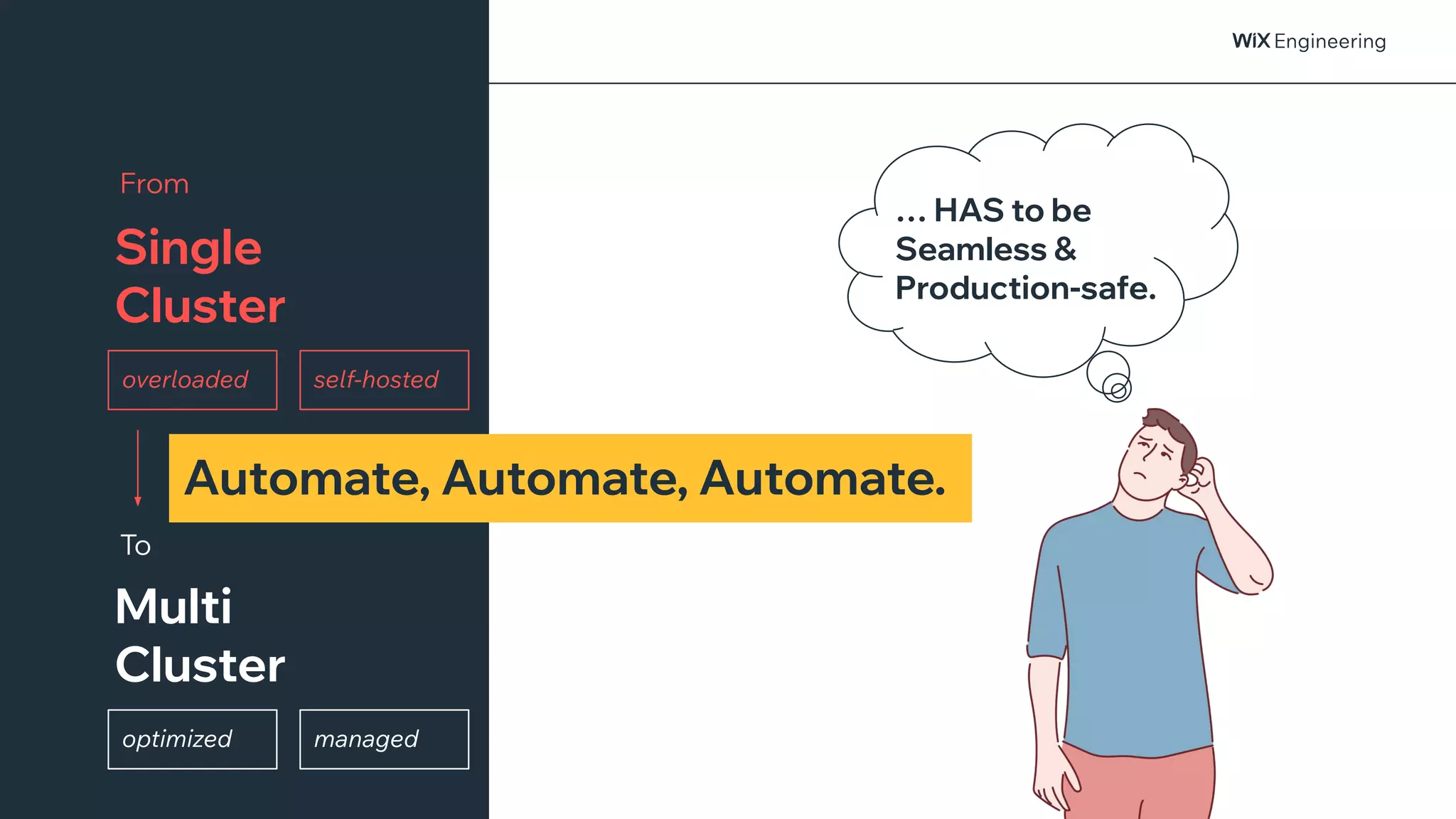This screenshot has width=1456, height=819.
Task: Click the 'overloaded' label box
Action: (192, 380)
